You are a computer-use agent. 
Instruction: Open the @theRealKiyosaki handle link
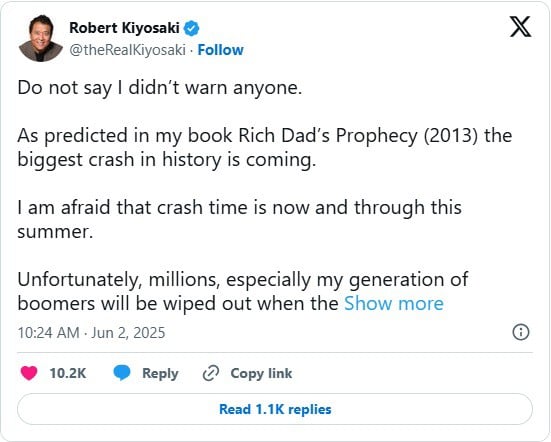click(128, 50)
